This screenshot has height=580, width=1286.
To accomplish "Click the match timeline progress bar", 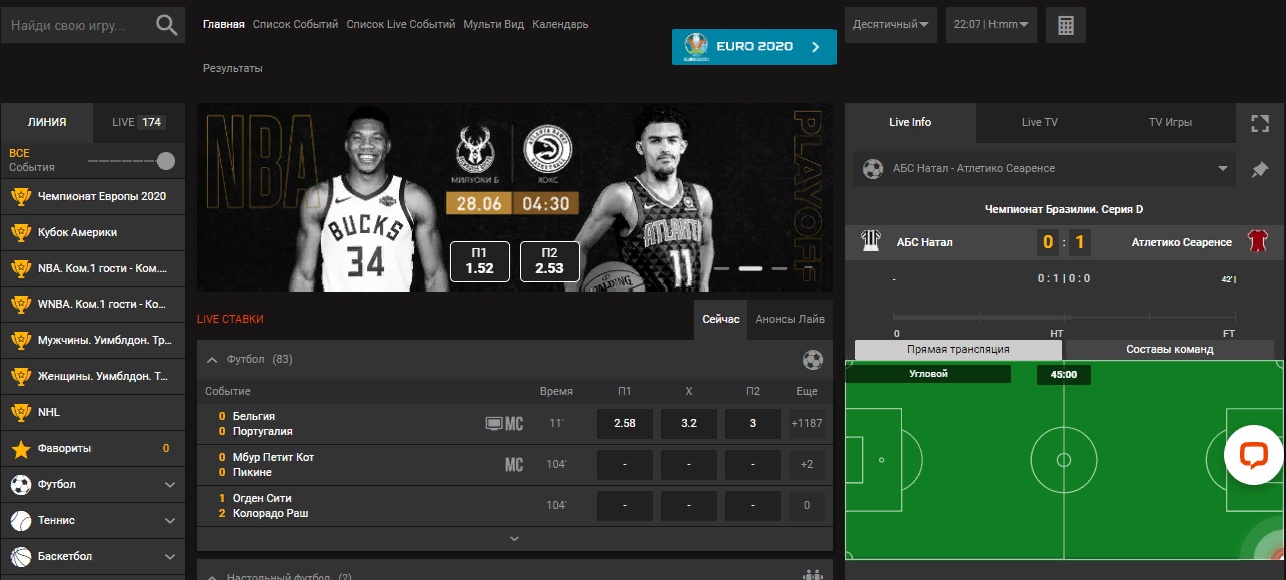I will tap(1062, 319).
